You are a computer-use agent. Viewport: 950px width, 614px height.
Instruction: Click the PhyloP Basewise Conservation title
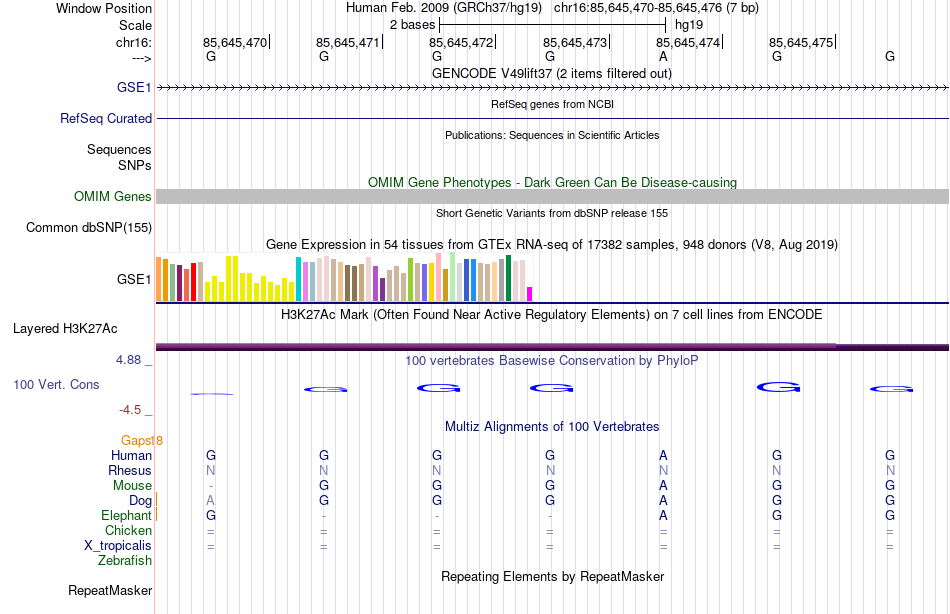(x=552, y=361)
